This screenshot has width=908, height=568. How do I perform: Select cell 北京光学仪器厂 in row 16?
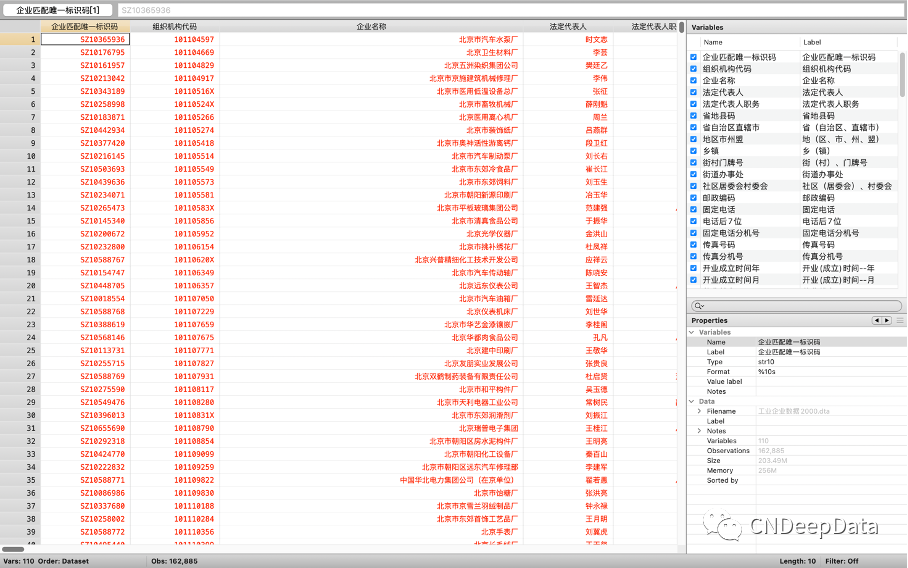371,234
